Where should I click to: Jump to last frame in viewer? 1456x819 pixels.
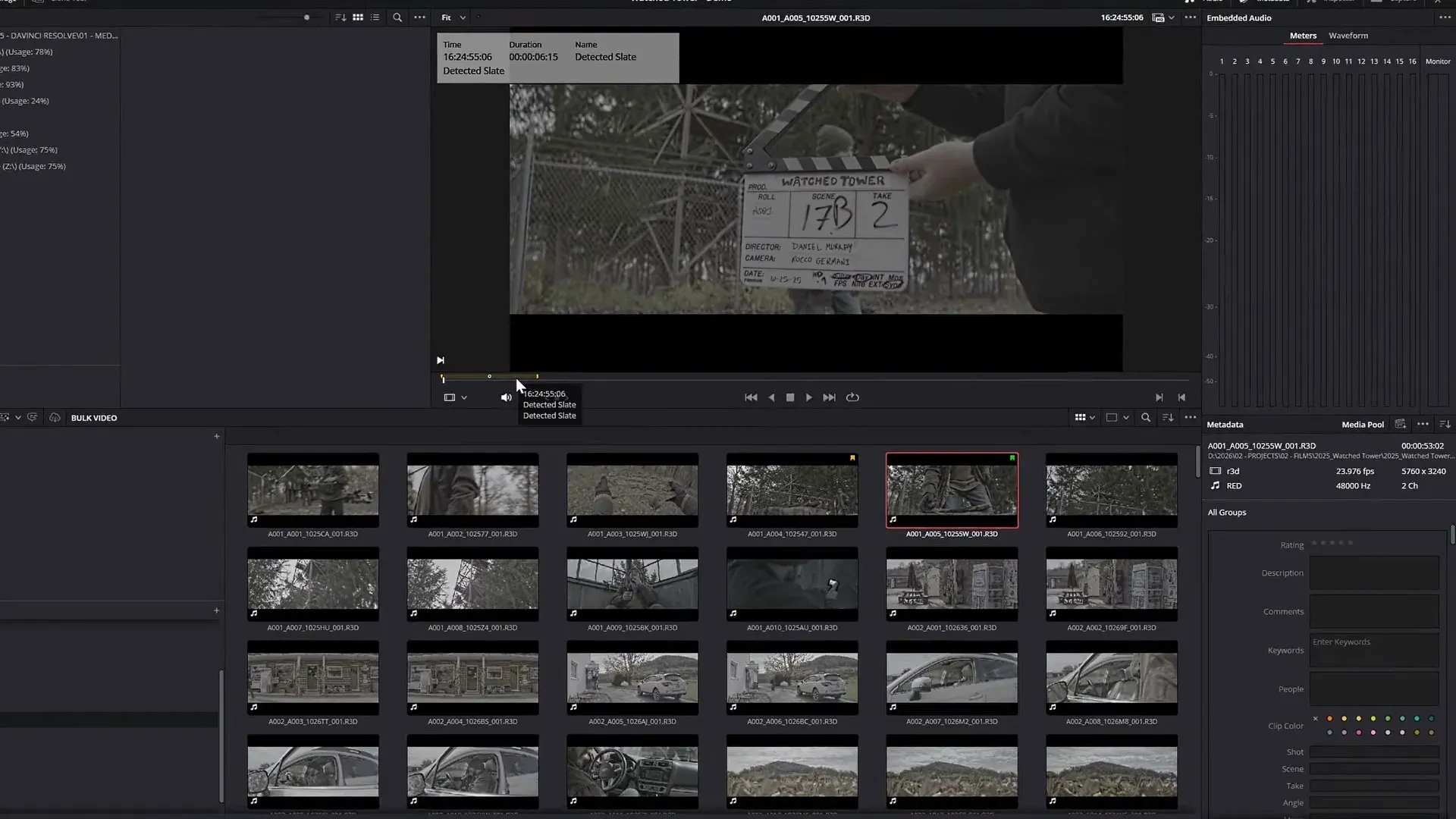[x=830, y=397]
